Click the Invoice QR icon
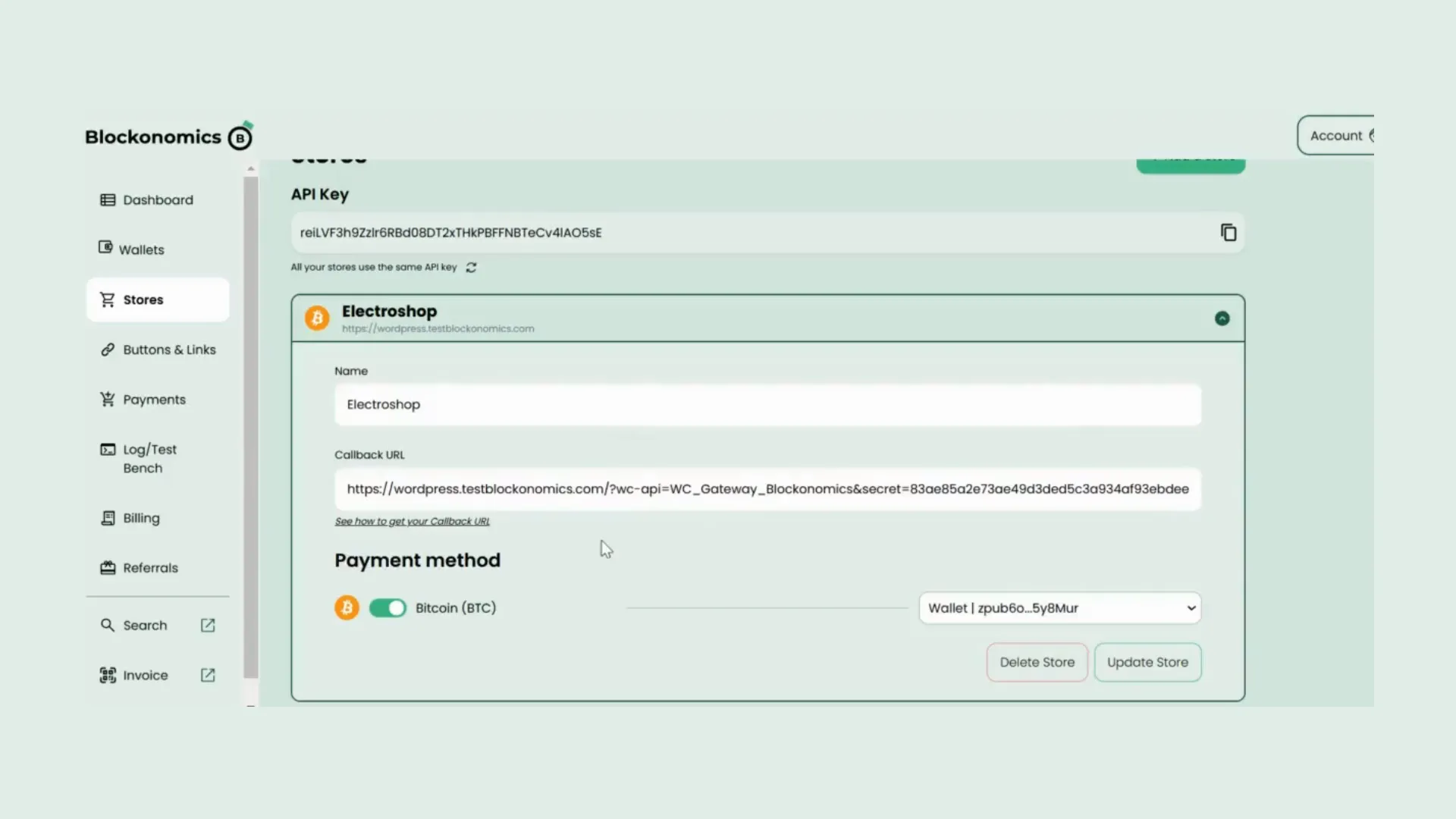The width and height of the screenshot is (1456, 819). 108,675
